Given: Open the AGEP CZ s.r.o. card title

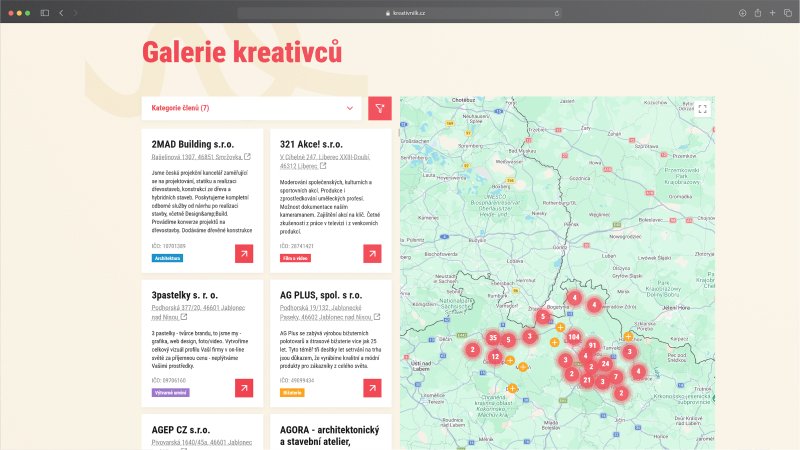Looking at the screenshot, I should (181, 430).
